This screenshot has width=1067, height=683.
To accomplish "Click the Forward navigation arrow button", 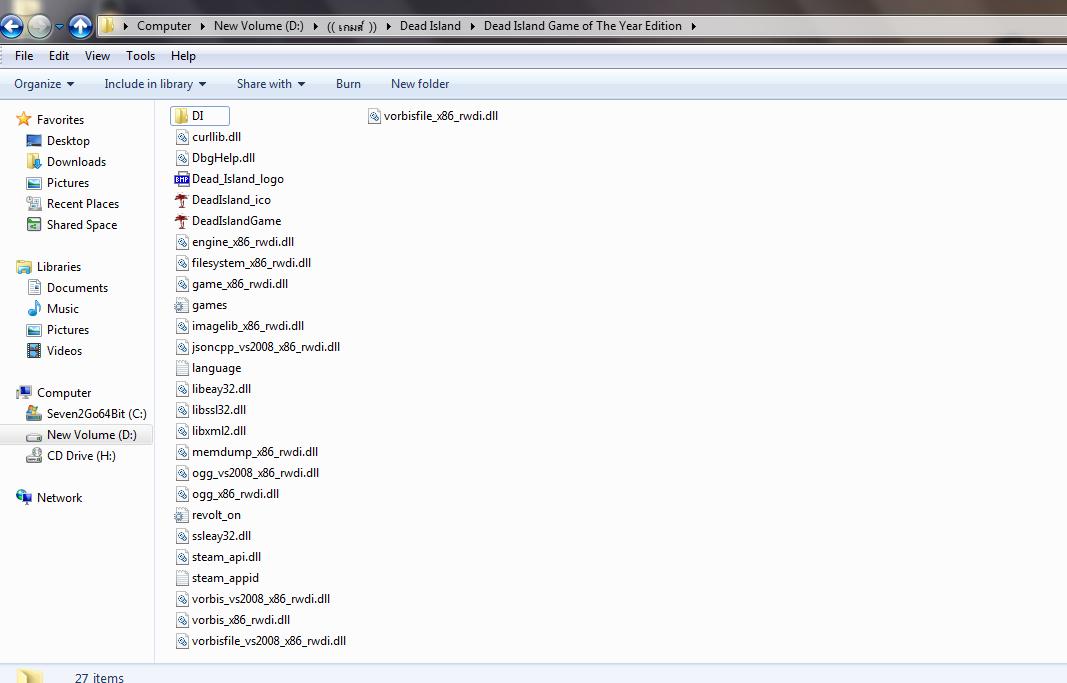I will 39,27.
